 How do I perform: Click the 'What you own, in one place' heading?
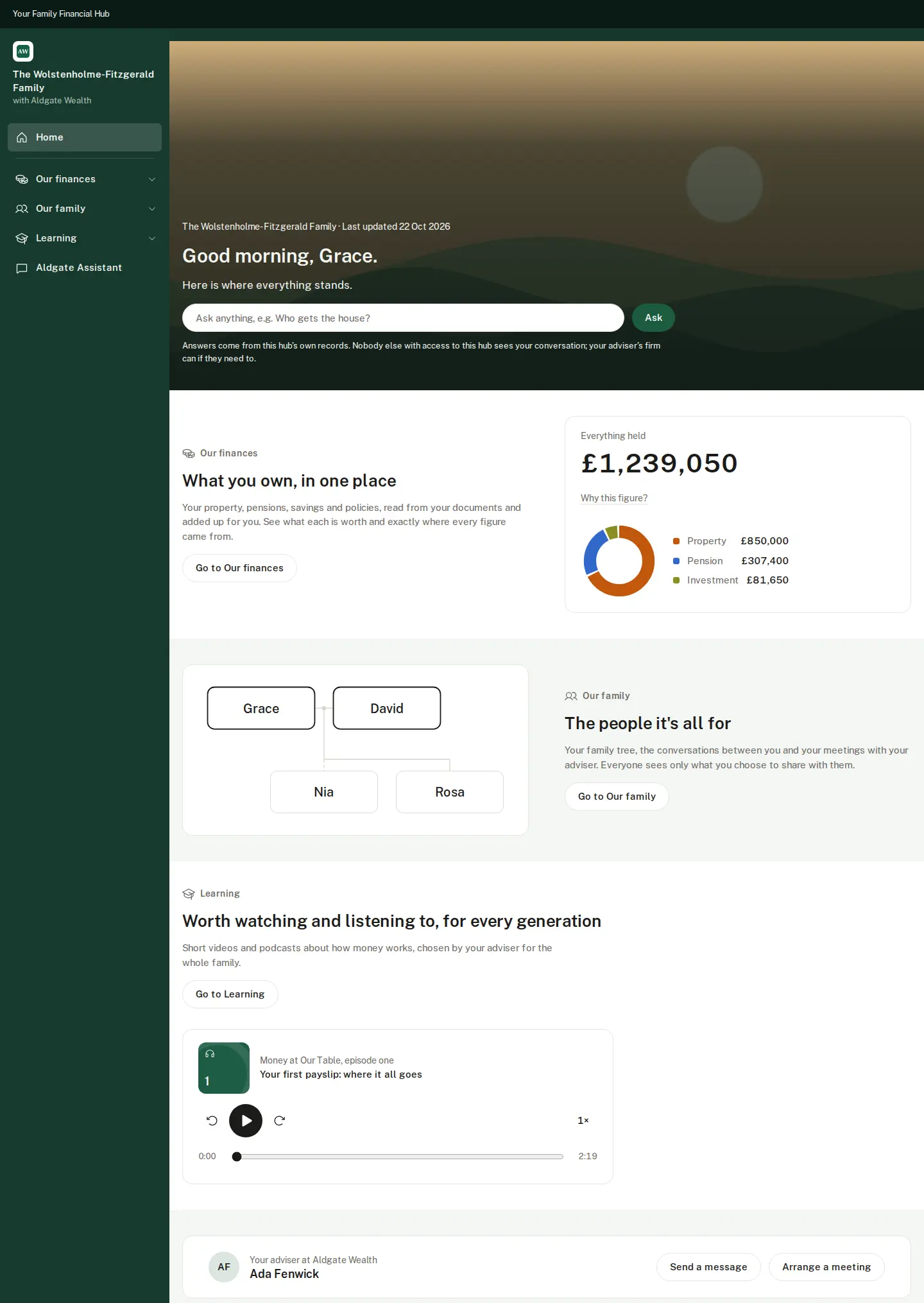point(289,481)
